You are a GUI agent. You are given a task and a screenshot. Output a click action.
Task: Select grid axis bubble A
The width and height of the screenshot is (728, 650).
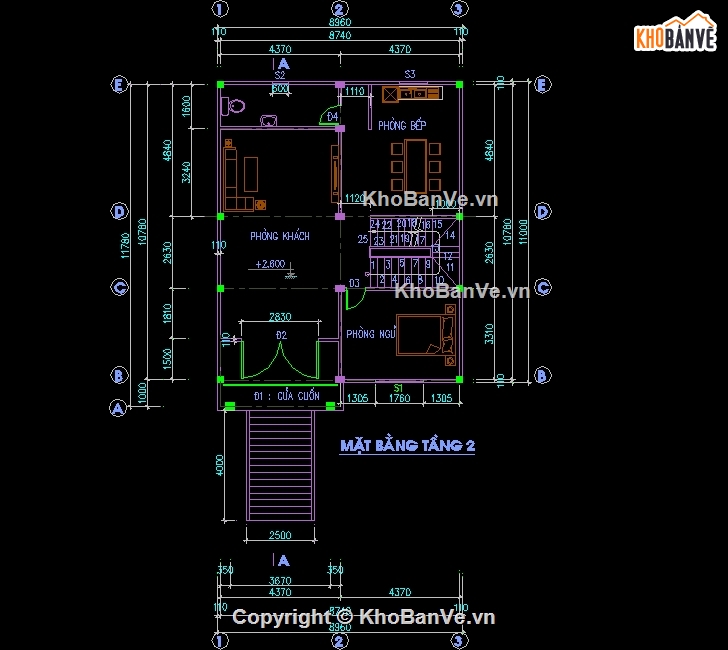(117, 409)
